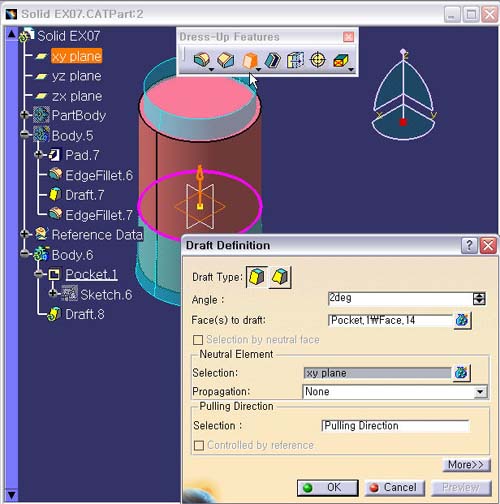Expand the Sketch.6 tree node

pyautogui.click(x=53, y=293)
